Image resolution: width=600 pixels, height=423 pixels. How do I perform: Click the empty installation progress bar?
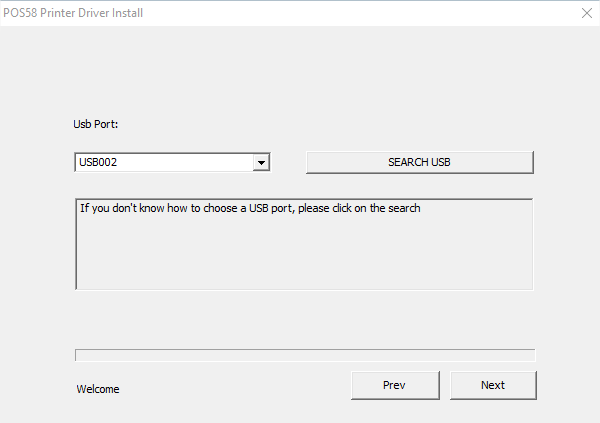305,355
